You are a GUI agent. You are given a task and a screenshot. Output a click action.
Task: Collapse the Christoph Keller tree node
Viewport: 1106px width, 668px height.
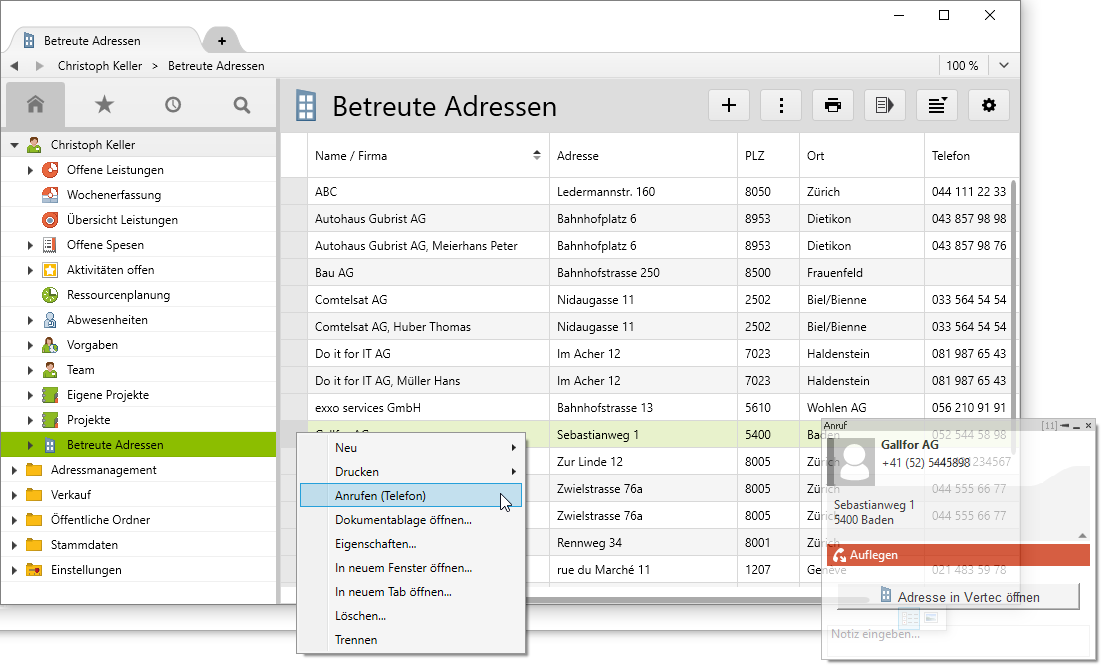[x=15, y=145]
